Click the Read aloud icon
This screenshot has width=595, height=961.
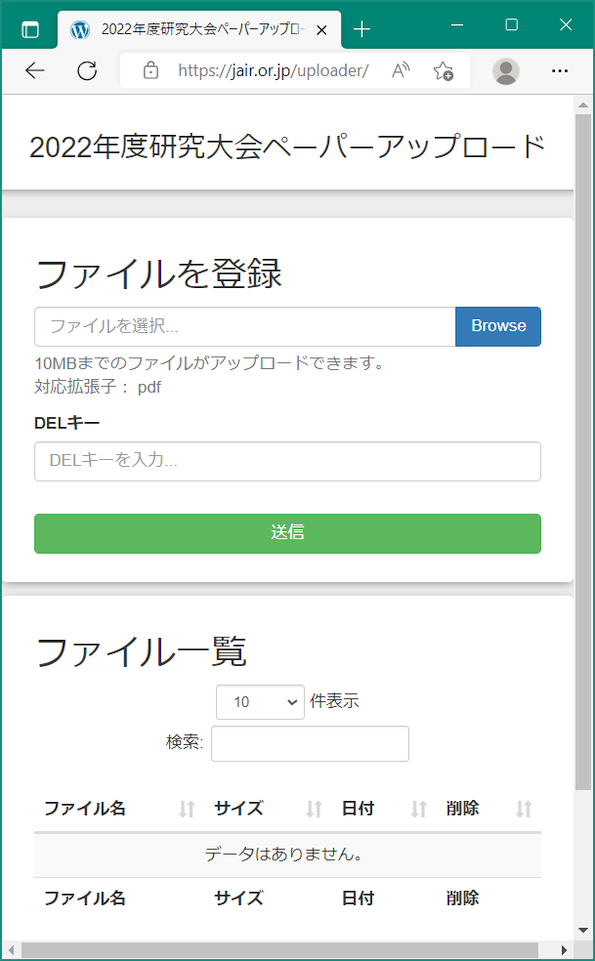click(x=401, y=71)
